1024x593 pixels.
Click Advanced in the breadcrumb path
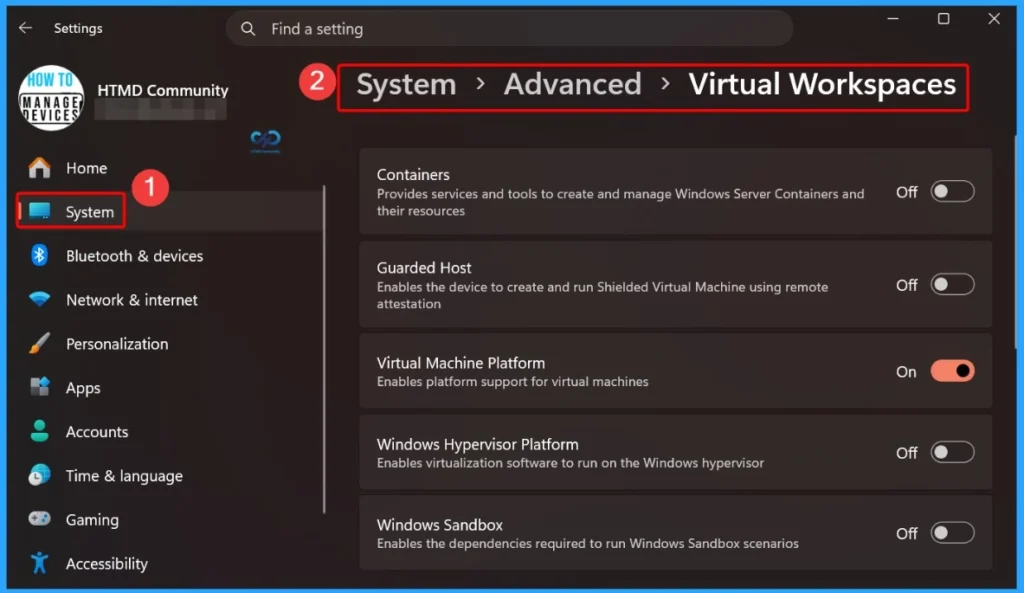pos(572,85)
